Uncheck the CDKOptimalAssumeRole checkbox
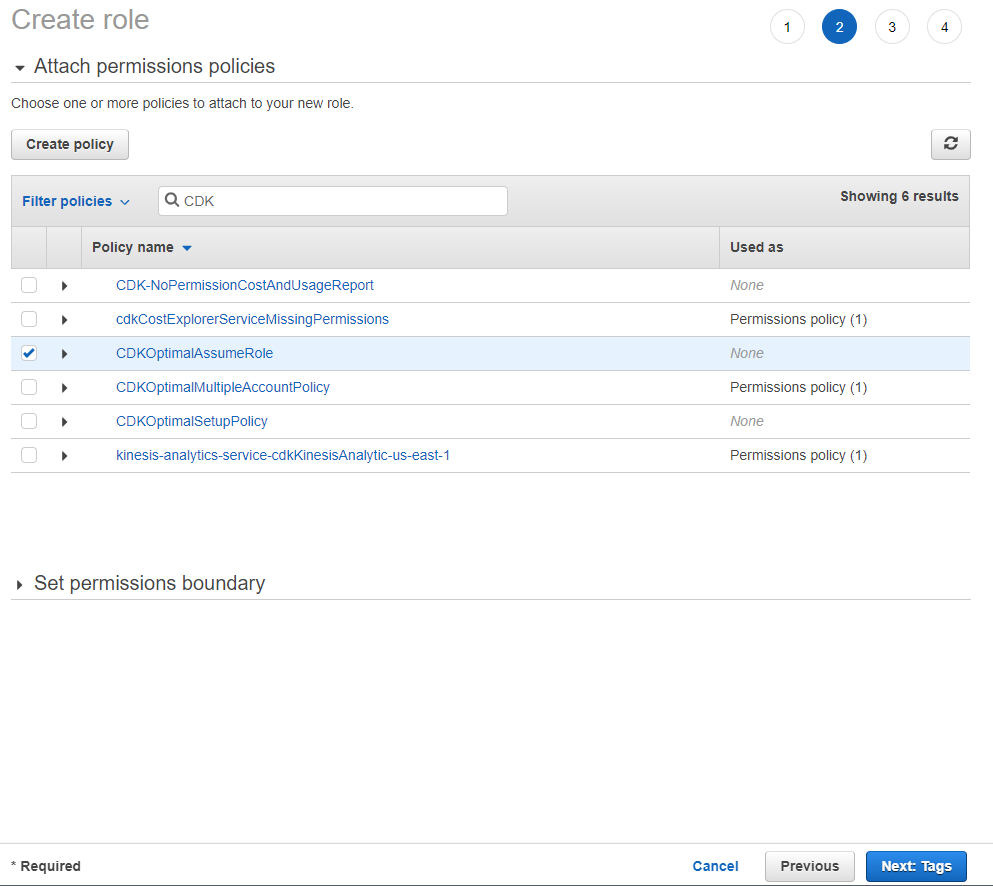Viewport: 993px width, 886px height. pyautogui.click(x=29, y=353)
